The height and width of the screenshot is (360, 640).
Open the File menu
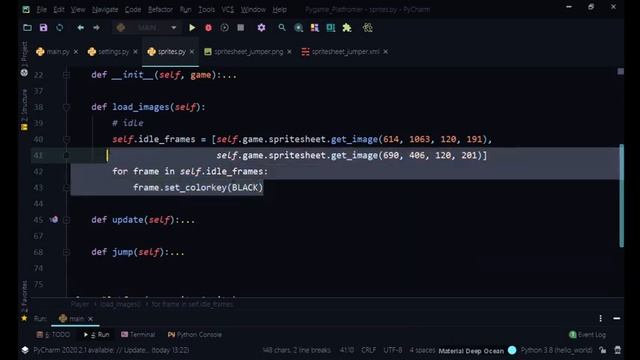coord(42,9)
